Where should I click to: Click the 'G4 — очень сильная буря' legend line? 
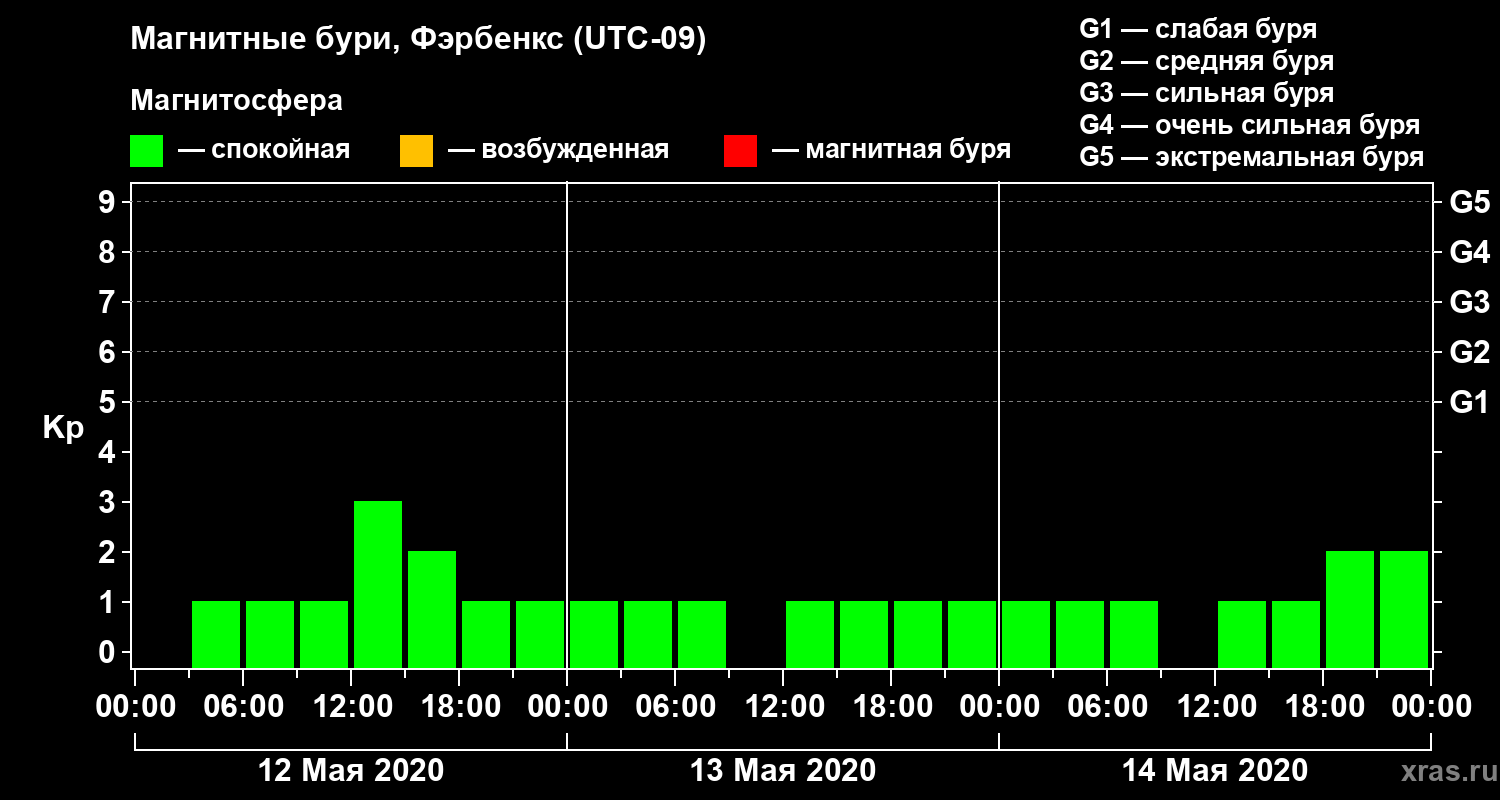click(x=1250, y=125)
